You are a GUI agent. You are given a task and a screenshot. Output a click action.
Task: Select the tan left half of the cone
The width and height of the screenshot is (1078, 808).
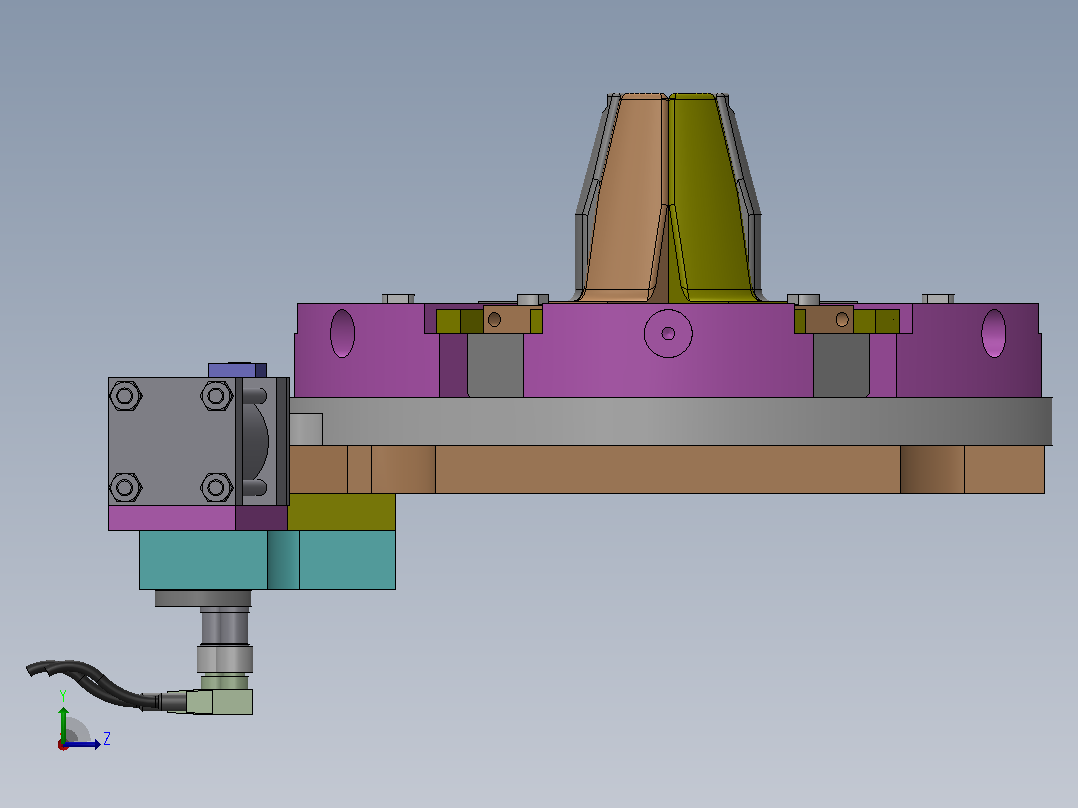(627, 198)
